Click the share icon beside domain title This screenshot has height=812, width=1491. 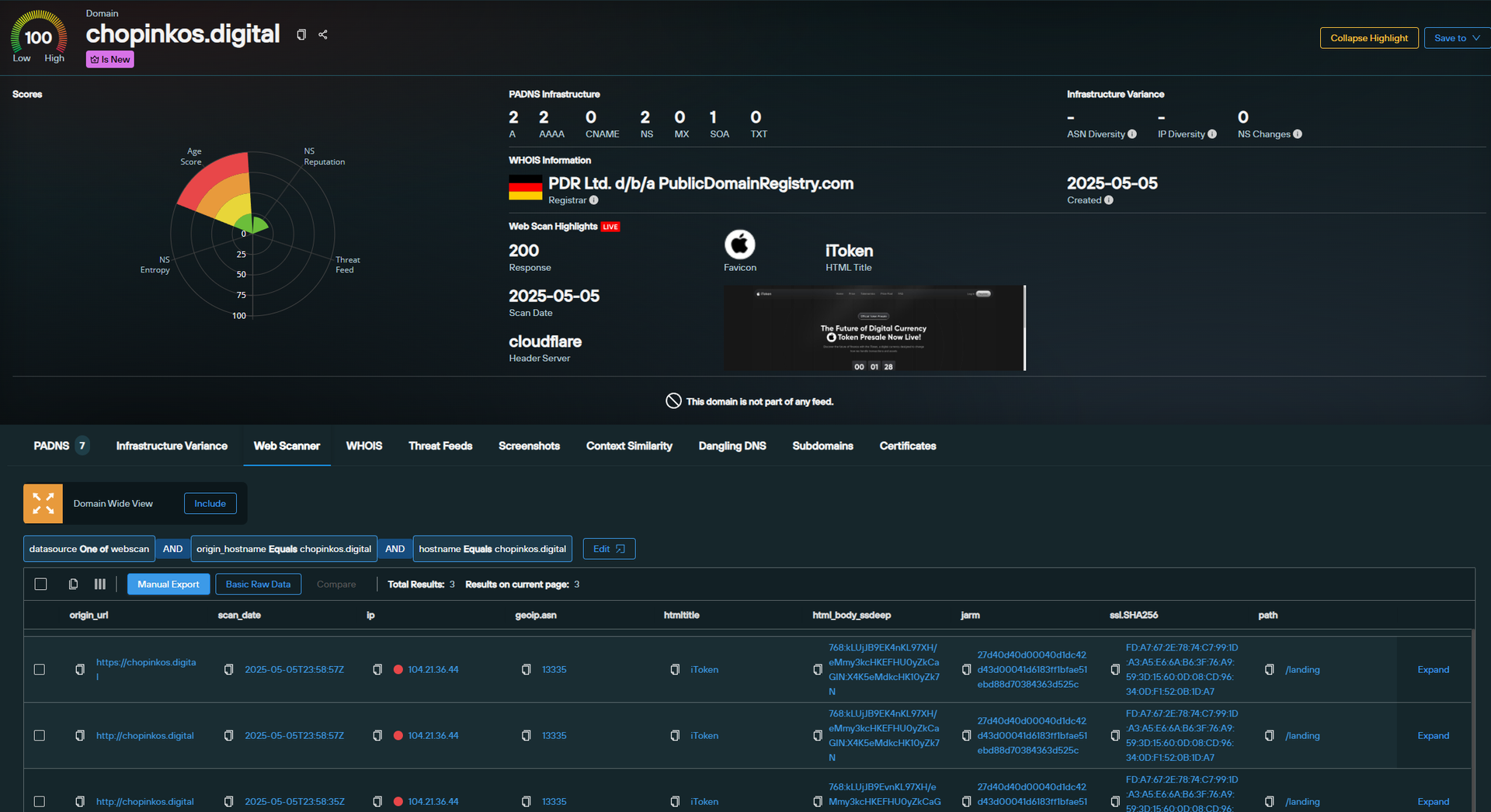click(x=323, y=35)
